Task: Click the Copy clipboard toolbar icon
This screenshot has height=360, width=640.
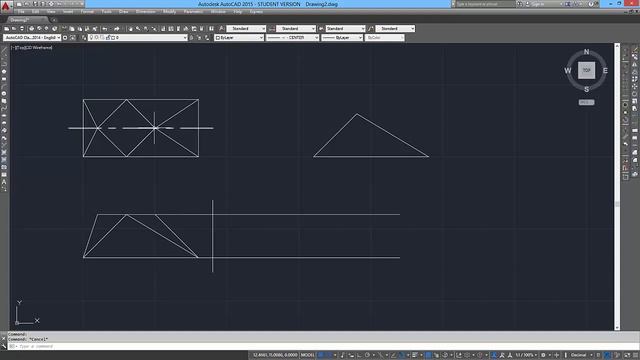Action: [71, 29]
